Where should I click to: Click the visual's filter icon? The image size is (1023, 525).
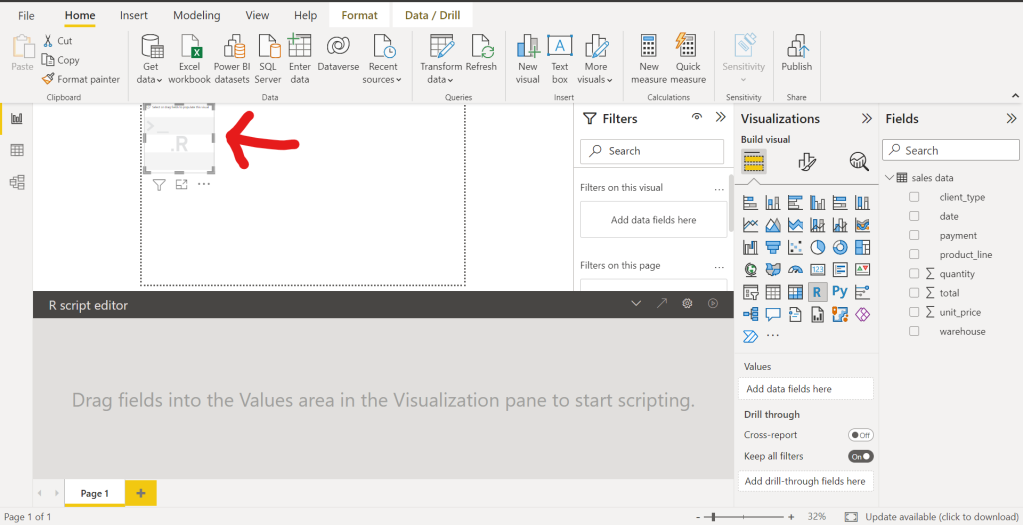coord(159,185)
